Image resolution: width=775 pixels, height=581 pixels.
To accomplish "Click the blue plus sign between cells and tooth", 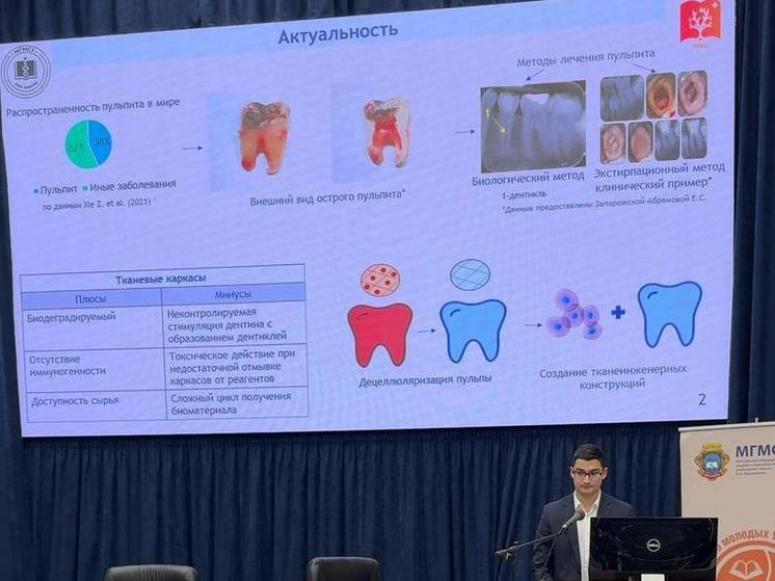I will point(617,311).
